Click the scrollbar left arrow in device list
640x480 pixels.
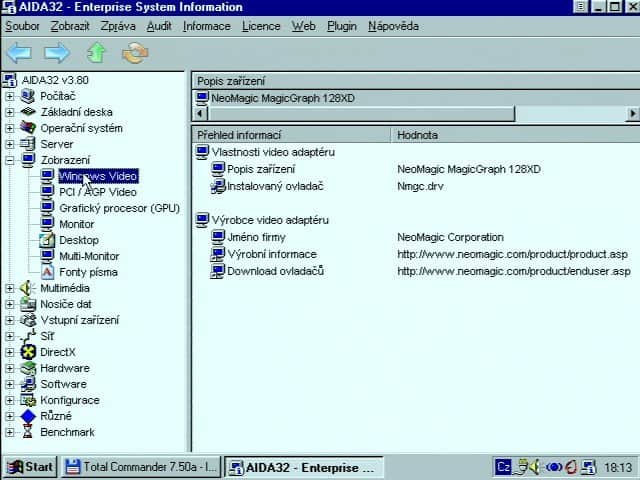tap(200, 113)
